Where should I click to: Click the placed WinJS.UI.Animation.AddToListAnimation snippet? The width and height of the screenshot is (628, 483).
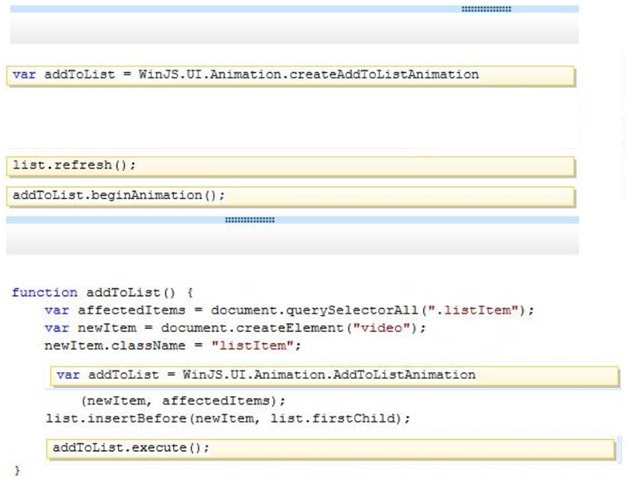pos(335,376)
